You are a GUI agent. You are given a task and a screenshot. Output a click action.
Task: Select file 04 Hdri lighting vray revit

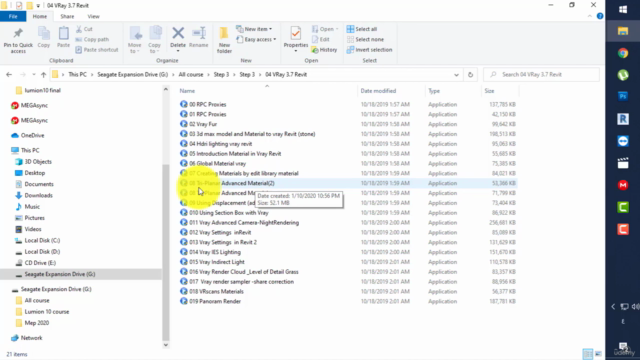pos(220,144)
